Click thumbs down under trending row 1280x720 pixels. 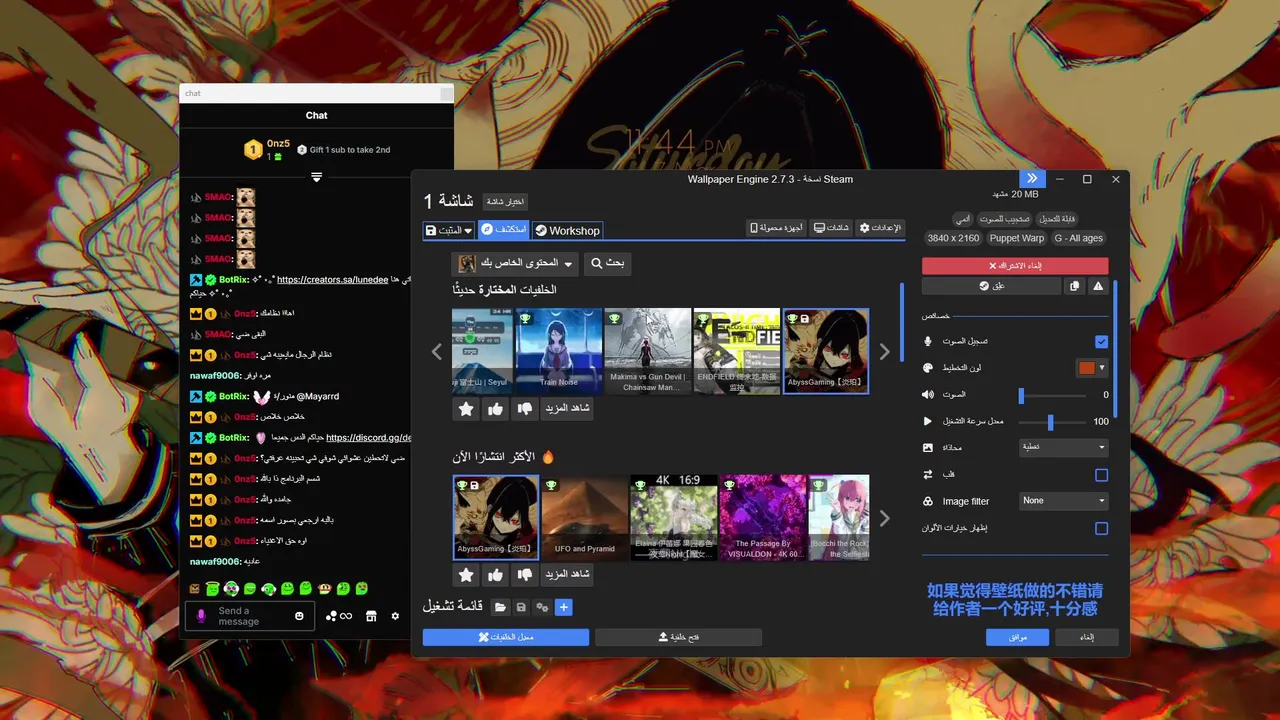524,575
